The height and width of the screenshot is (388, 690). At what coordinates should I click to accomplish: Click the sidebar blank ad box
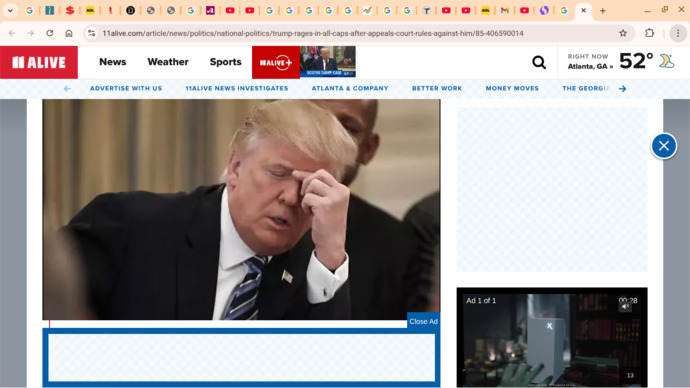552,189
